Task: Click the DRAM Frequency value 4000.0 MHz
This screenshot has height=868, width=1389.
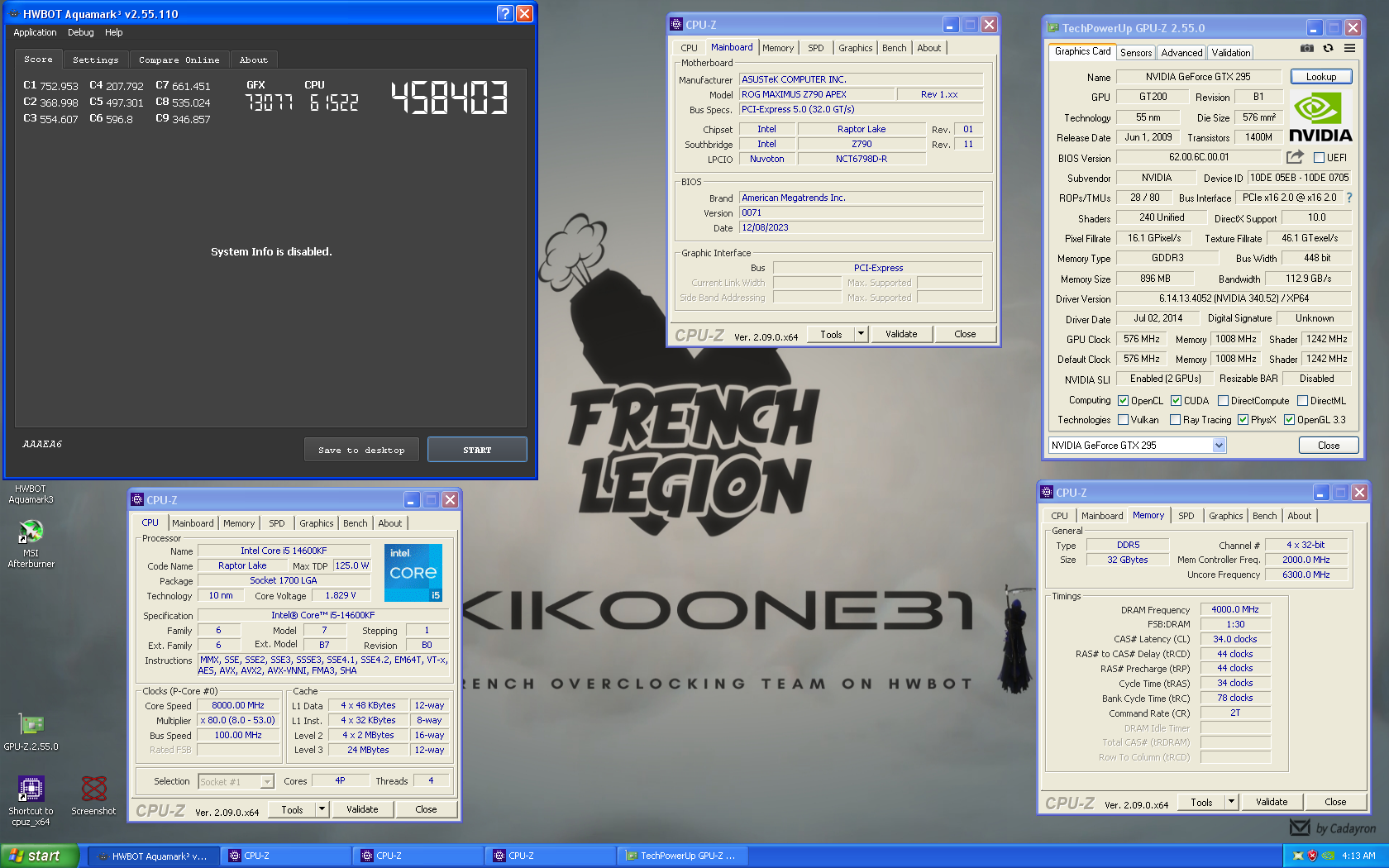Action: point(1235,609)
